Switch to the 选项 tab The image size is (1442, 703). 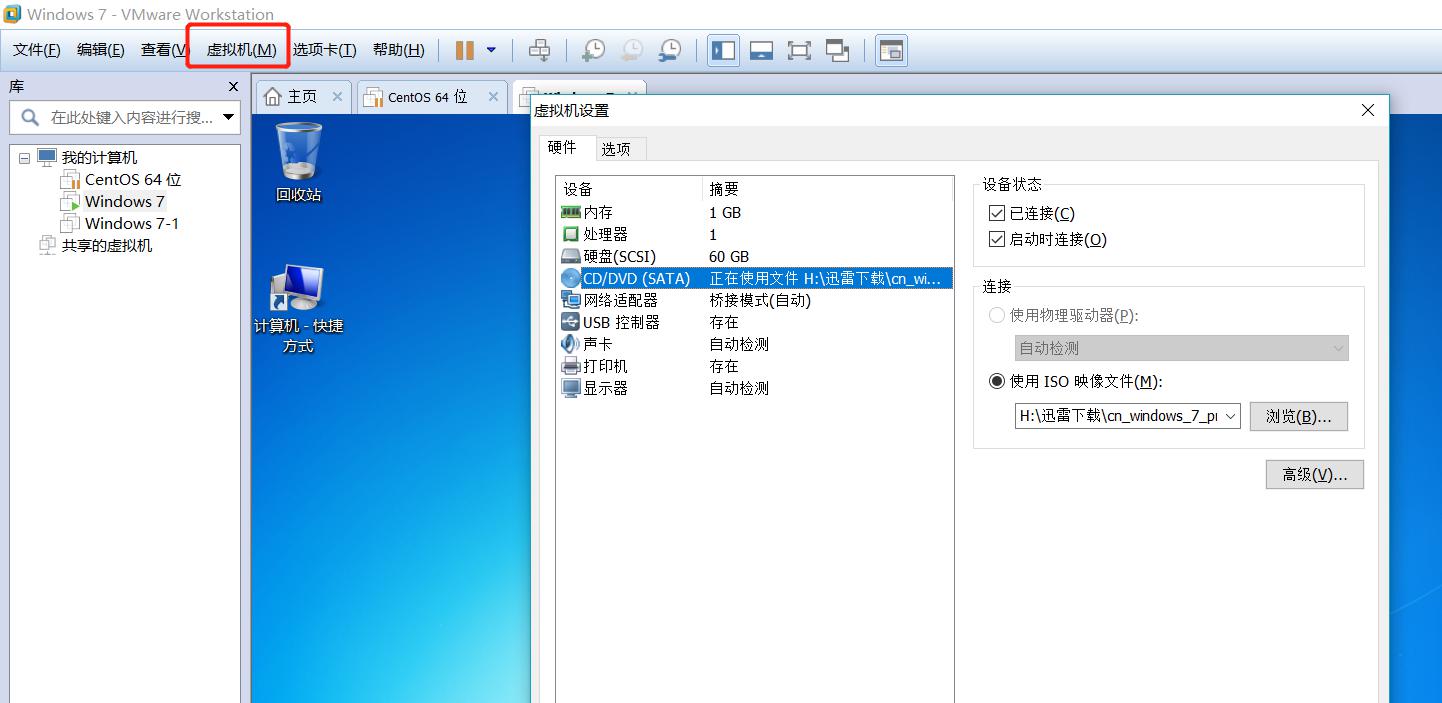(x=618, y=147)
